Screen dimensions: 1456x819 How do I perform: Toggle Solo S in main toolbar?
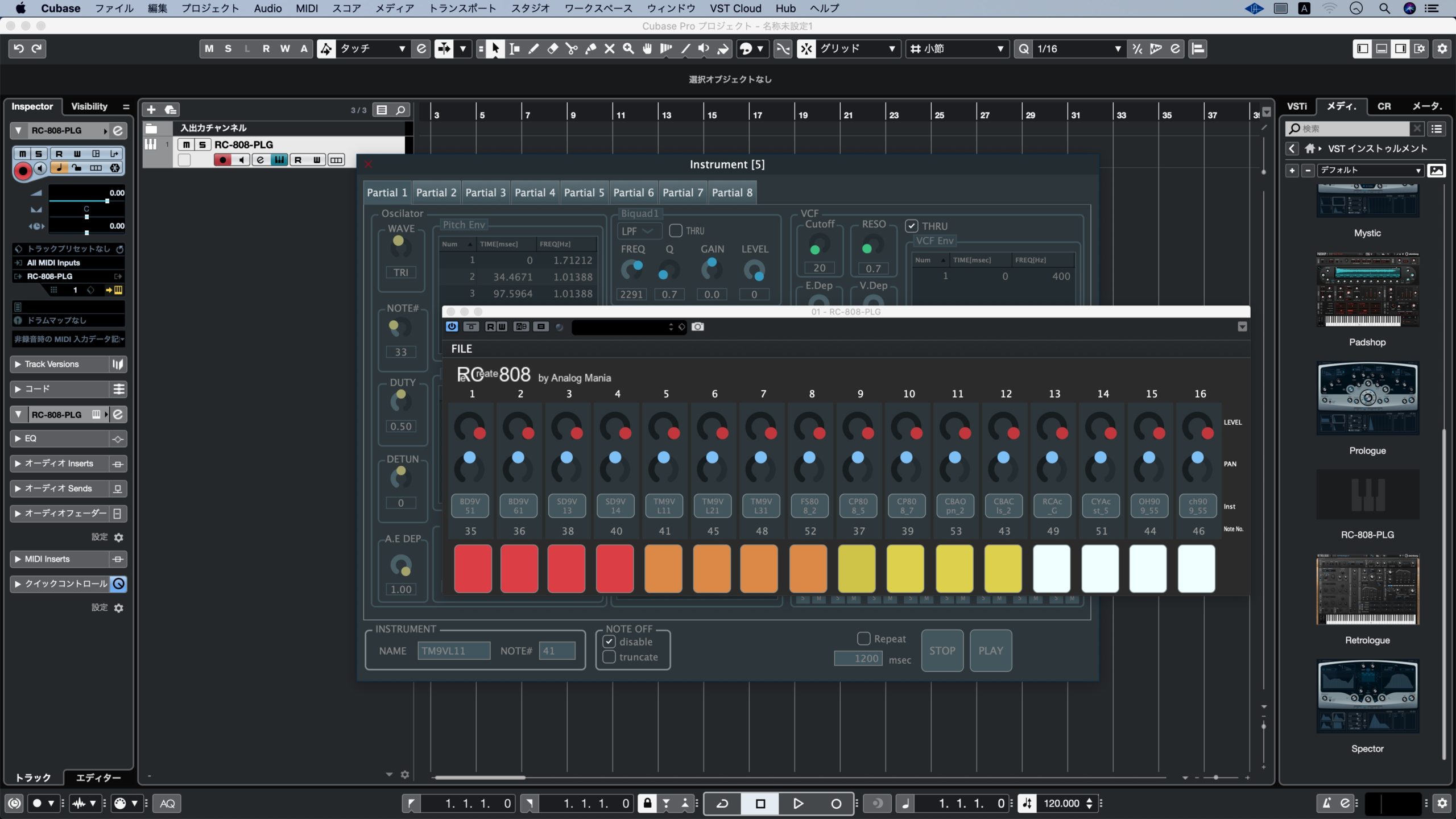pyautogui.click(x=228, y=49)
